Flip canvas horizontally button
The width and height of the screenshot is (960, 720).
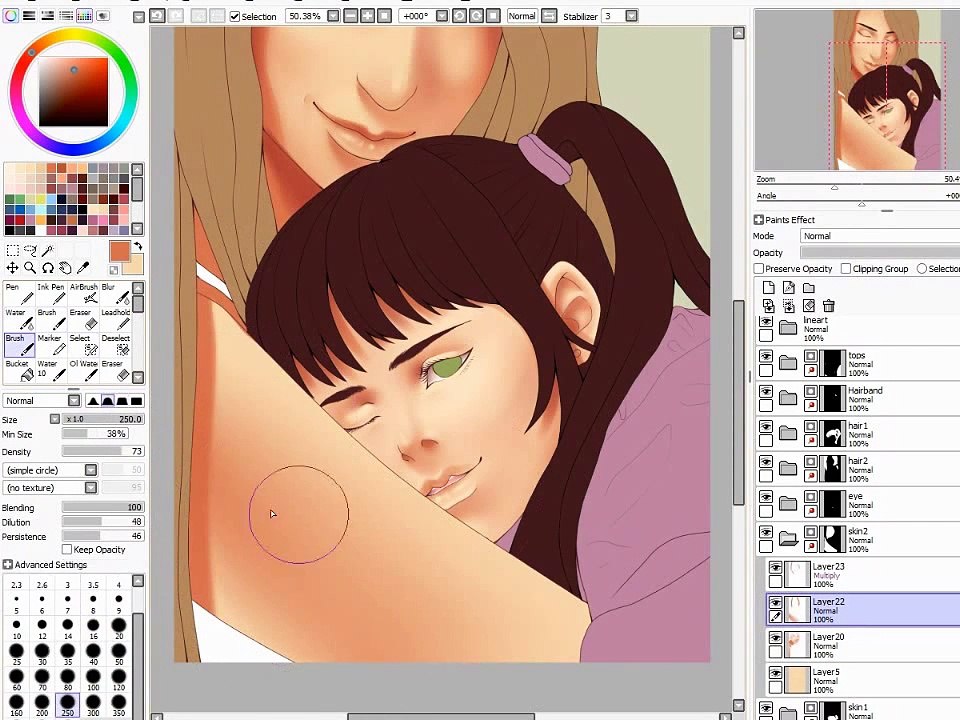(x=549, y=16)
